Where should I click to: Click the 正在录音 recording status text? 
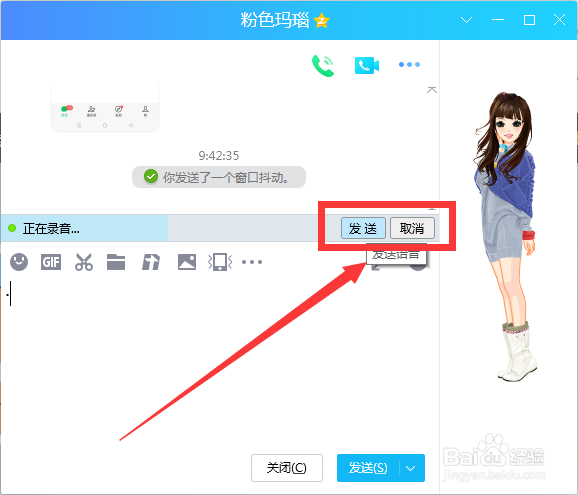pos(51,229)
